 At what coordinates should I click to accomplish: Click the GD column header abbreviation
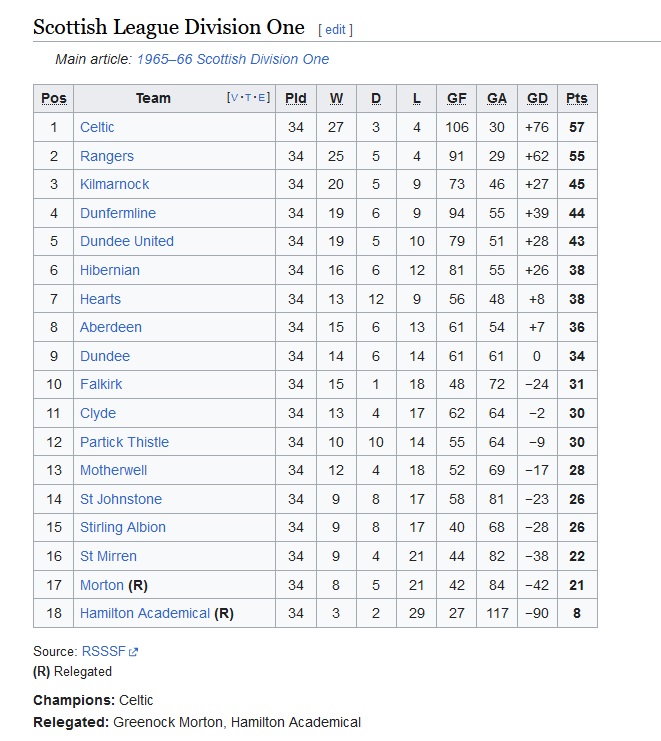[x=537, y=98]
